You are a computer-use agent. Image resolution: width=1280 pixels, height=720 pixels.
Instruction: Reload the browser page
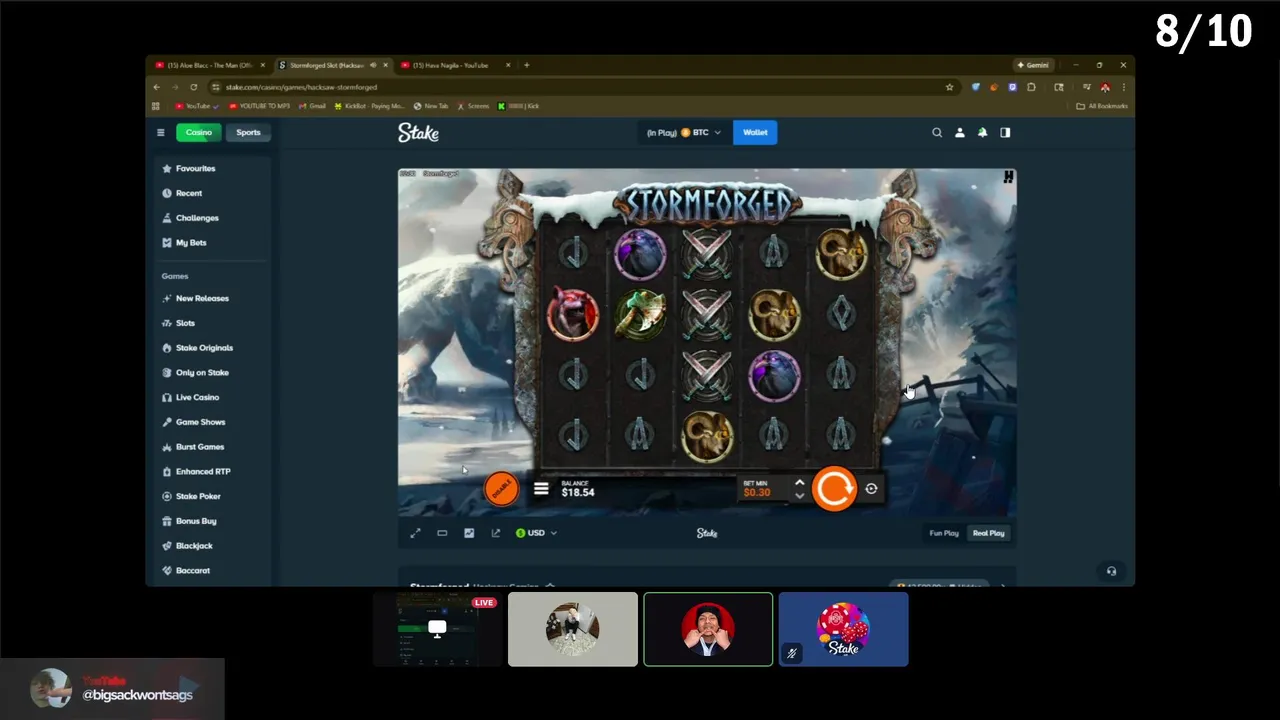tap(193, 87)
